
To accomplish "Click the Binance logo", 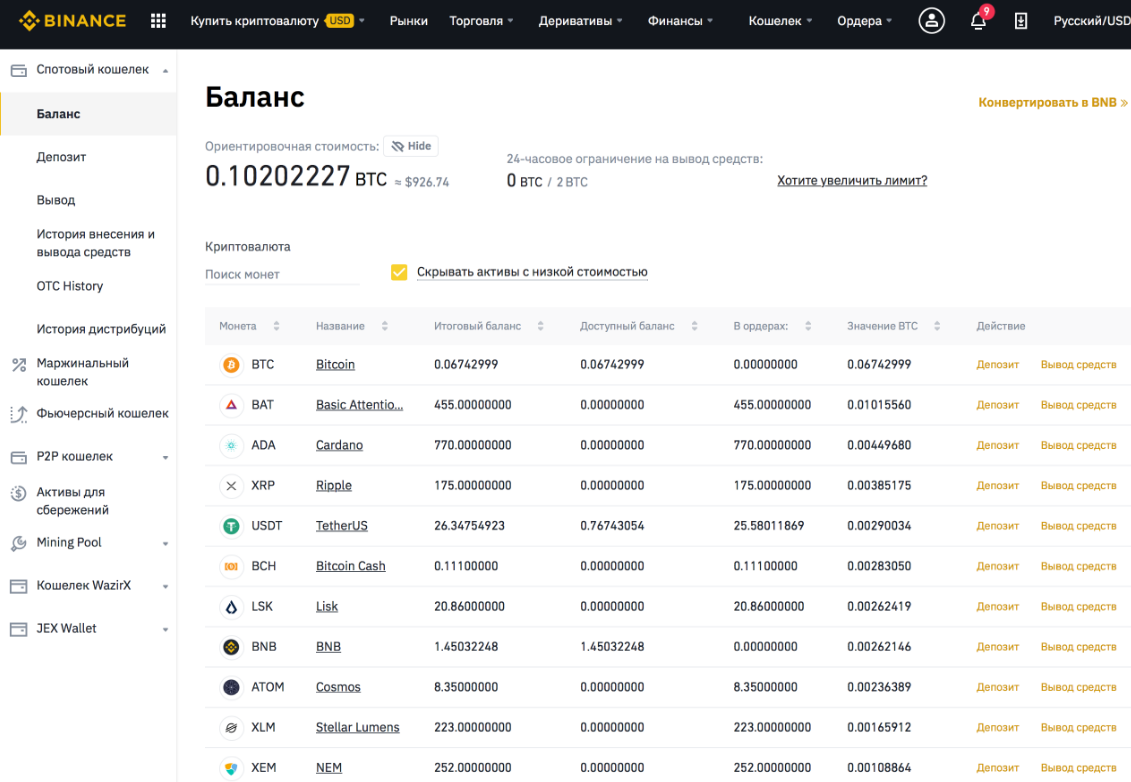I will 72,21.
